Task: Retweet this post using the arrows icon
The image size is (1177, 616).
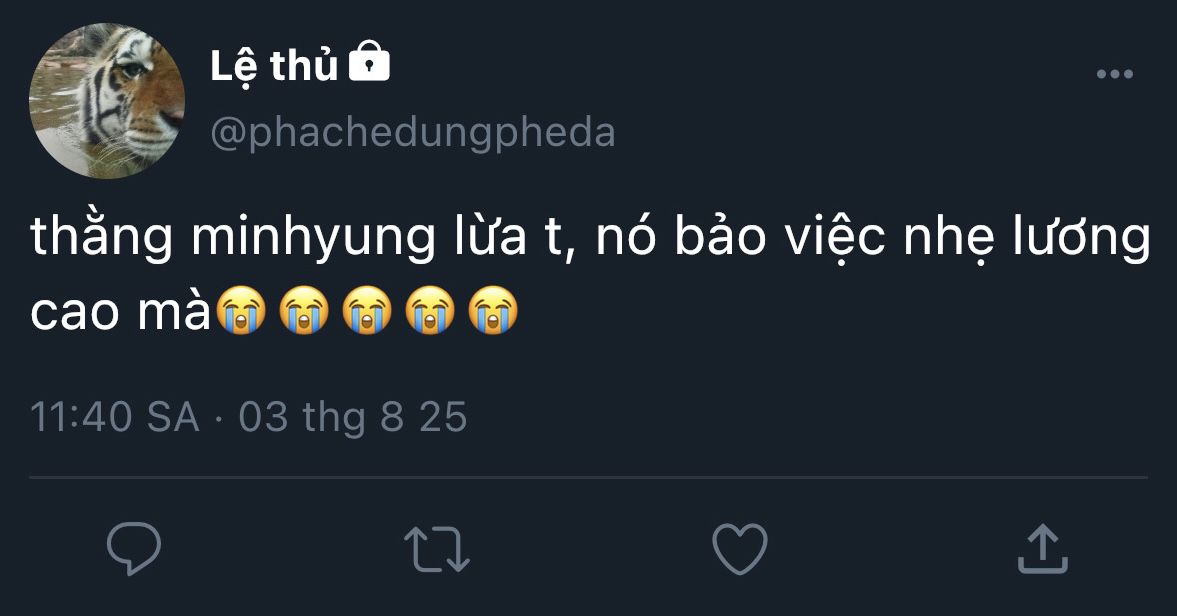Action: click(437, 550)
